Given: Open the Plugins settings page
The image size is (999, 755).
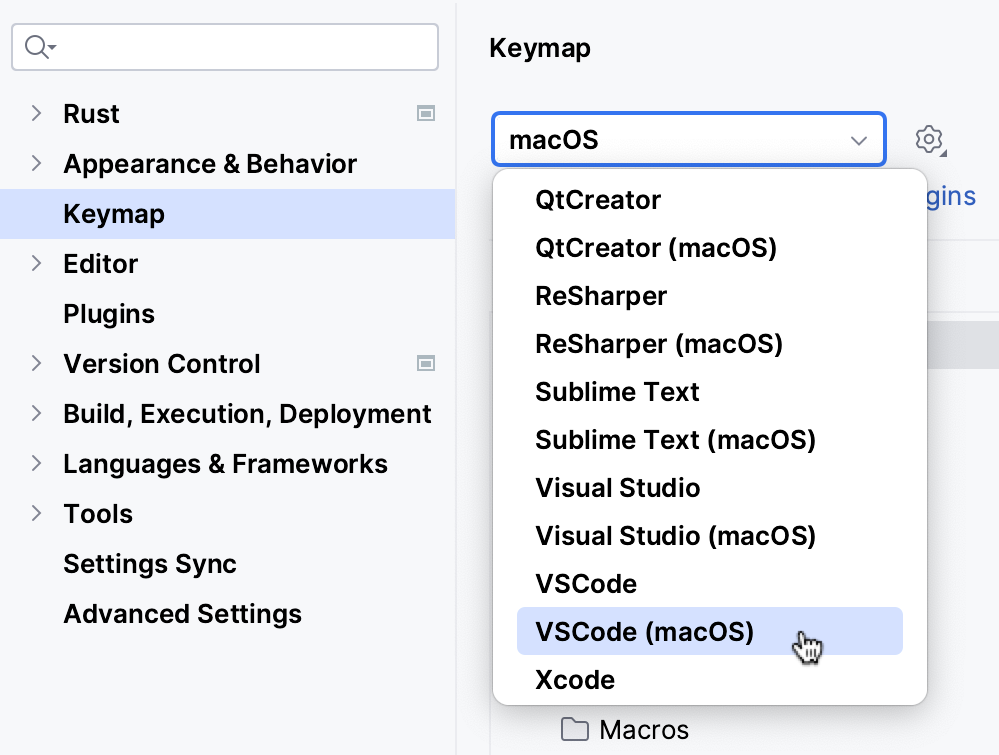Looking at the screenshot, I should pos(109,313).
